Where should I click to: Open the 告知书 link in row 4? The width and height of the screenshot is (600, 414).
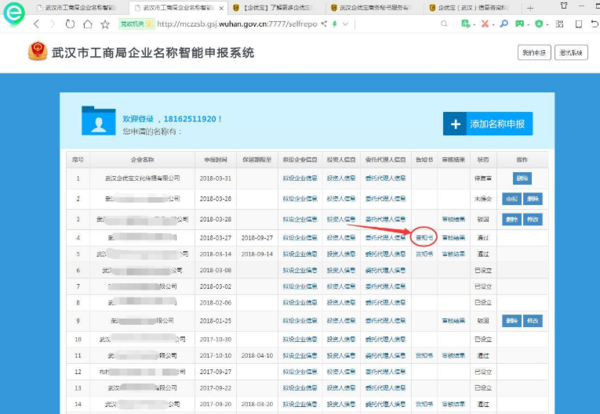click(424, 238)
